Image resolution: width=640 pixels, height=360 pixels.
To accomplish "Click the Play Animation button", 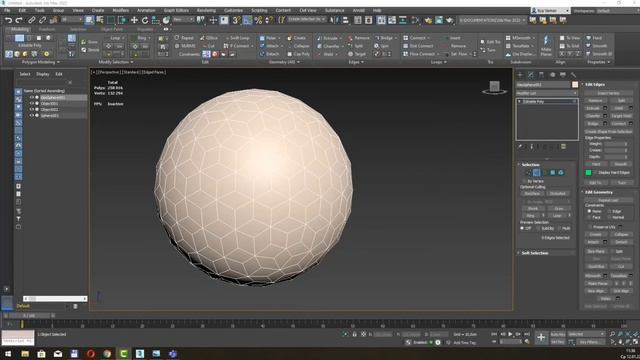I will (x=510, y=334).
